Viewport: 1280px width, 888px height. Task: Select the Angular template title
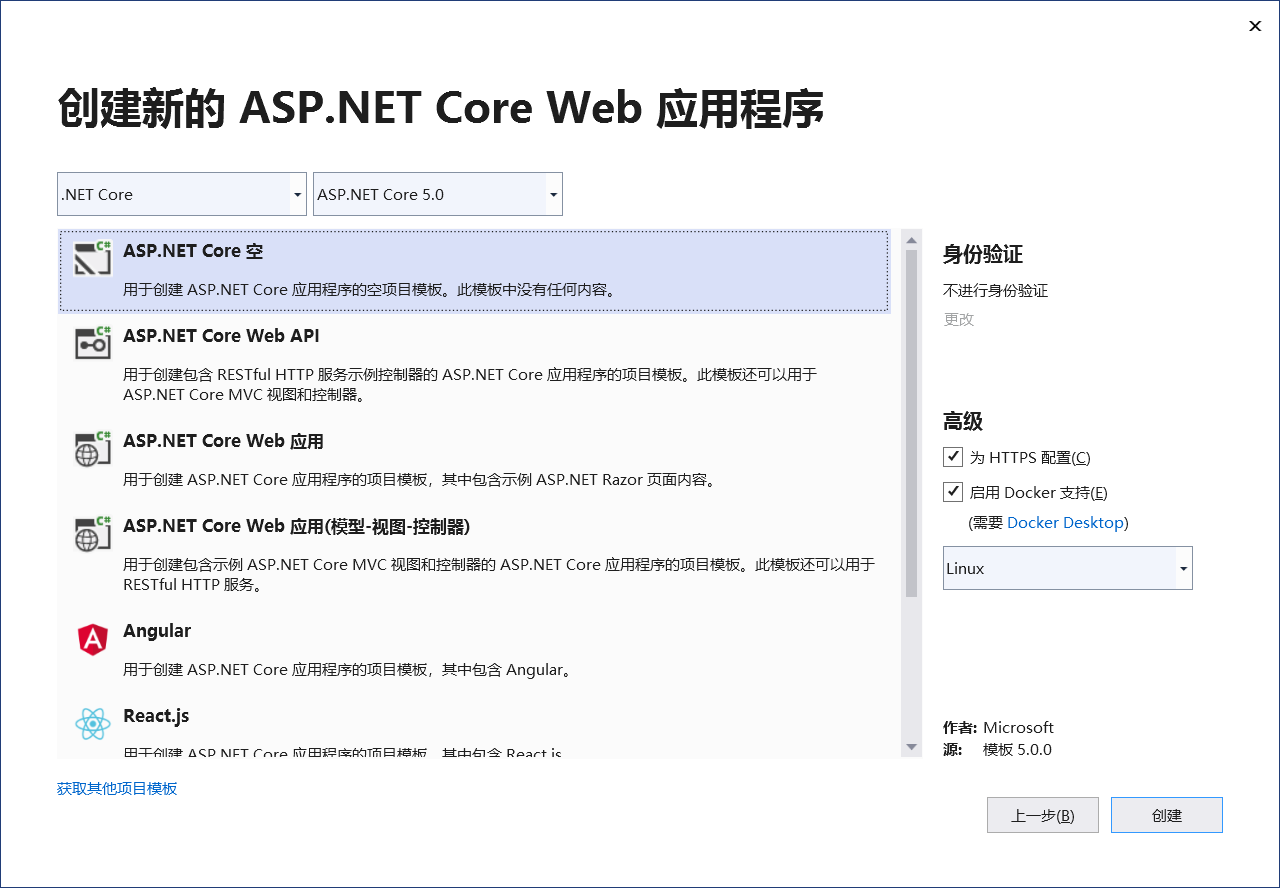tap(157, 631)
